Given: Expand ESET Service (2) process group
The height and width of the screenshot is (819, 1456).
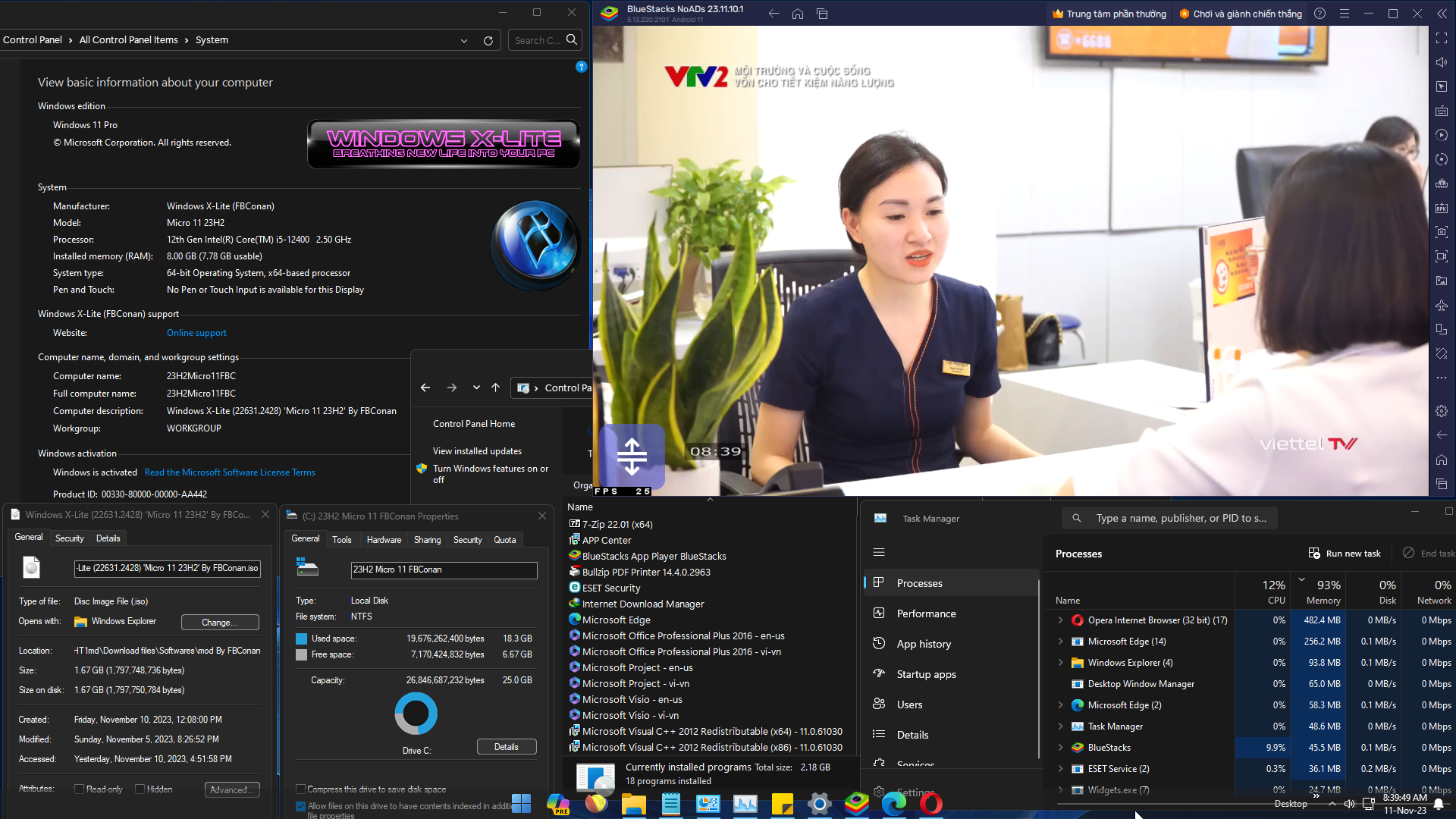Looking at the screenshot, I should click(1061, 769).
